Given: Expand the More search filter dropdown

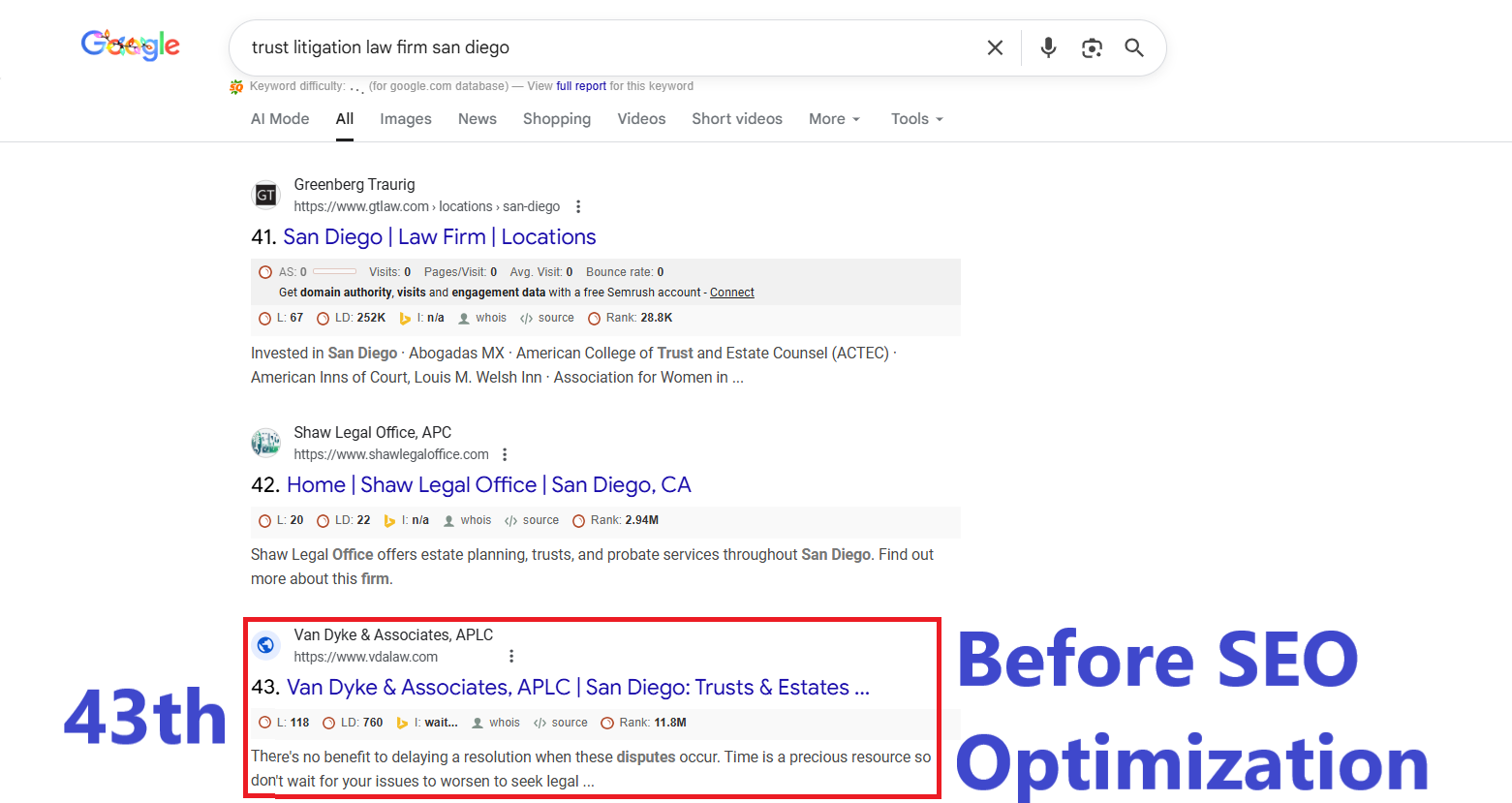Looking at the screenshot, I should coord(834,119).
